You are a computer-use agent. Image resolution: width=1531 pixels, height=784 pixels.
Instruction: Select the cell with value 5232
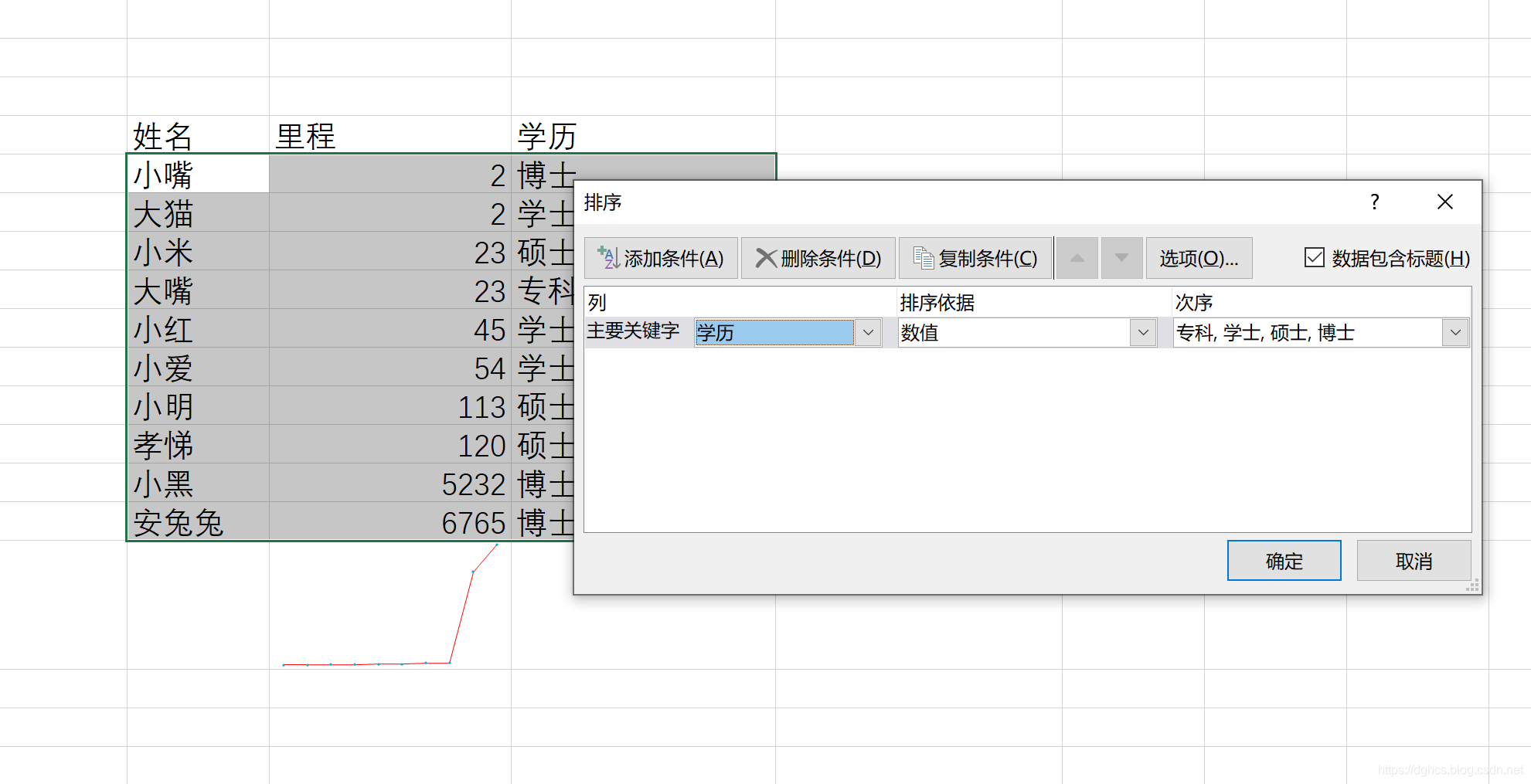pos(390,483)
